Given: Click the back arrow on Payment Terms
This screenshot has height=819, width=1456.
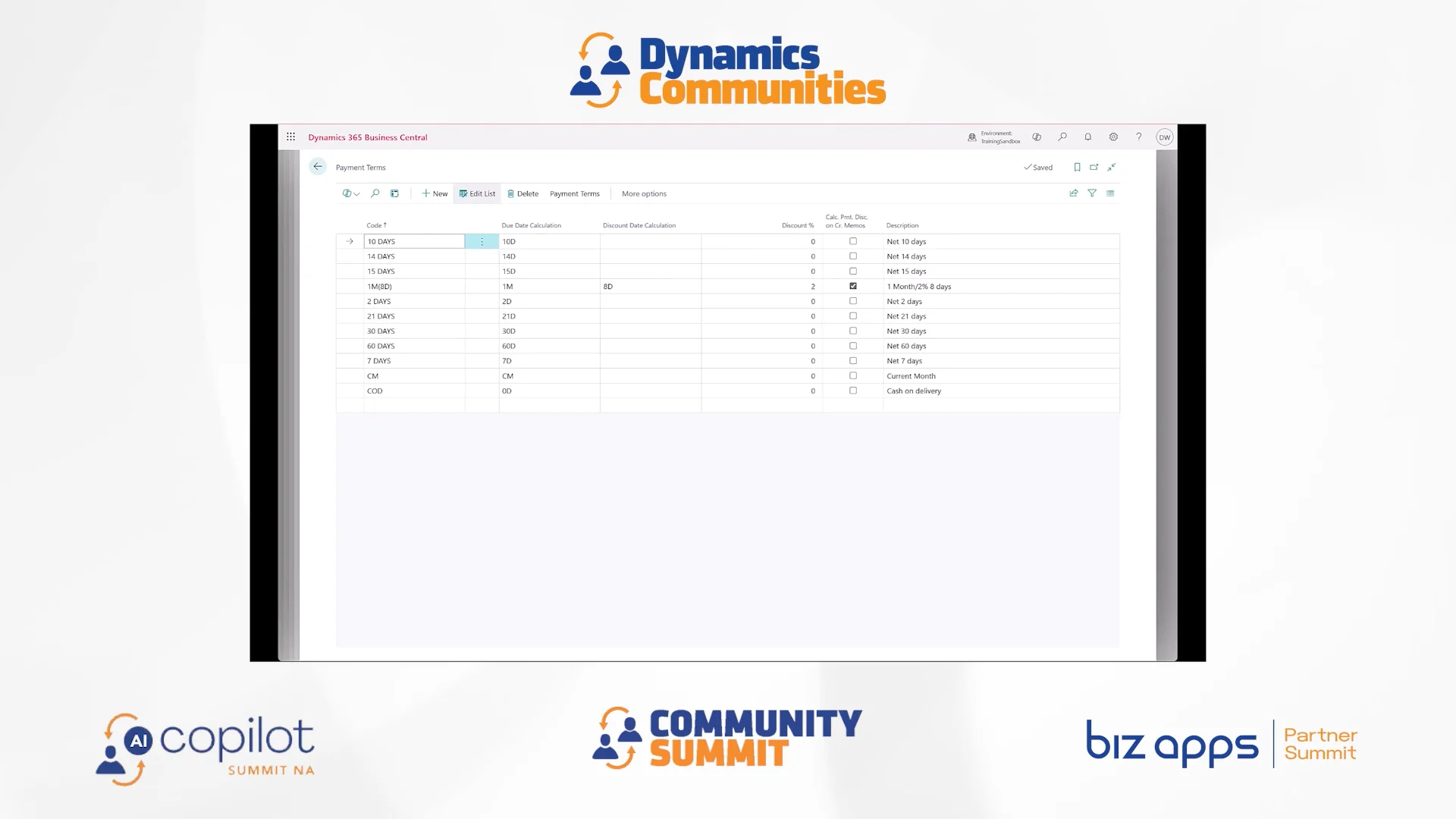Looking at the screenshot, I should pyautogui.click(x=318, y=167).
